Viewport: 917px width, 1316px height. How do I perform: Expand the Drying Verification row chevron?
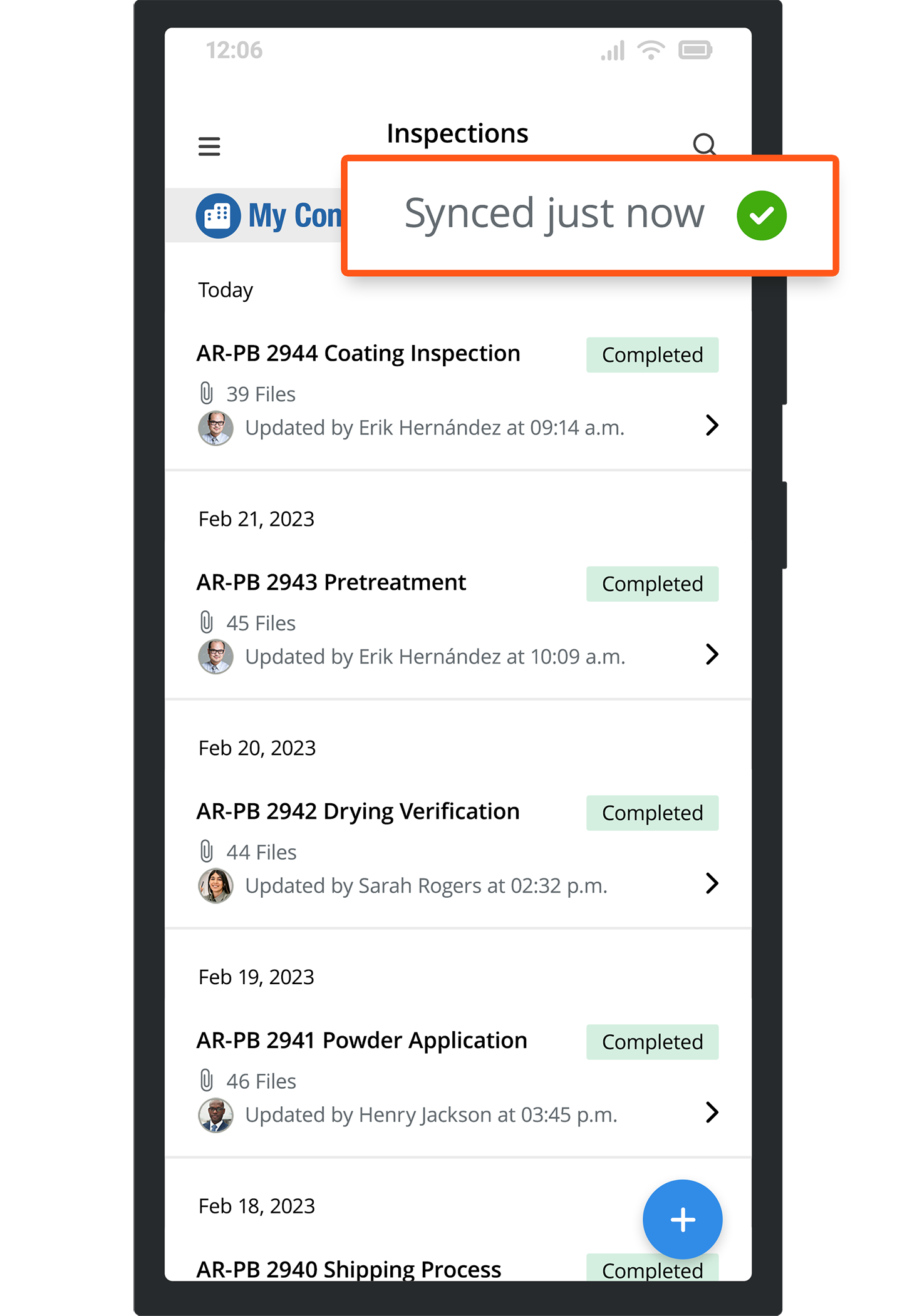pos(712,884)
